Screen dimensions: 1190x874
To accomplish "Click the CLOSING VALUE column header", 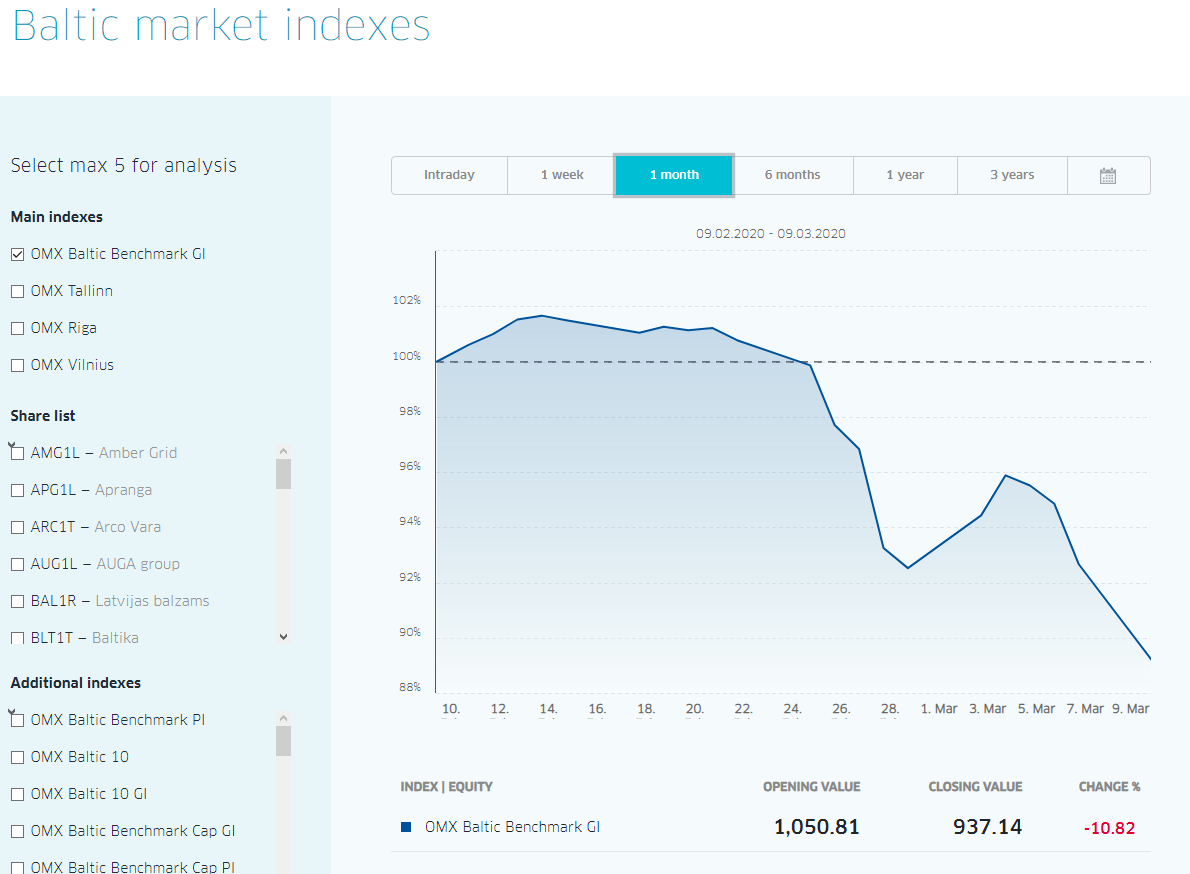I will pyautogui.click(x=975, y=787).
